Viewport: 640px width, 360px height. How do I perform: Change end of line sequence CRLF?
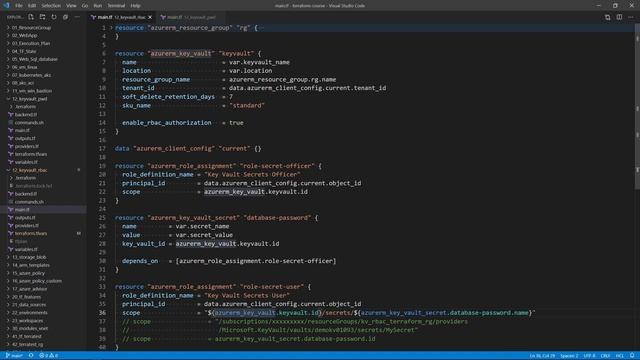click(605, 356)
